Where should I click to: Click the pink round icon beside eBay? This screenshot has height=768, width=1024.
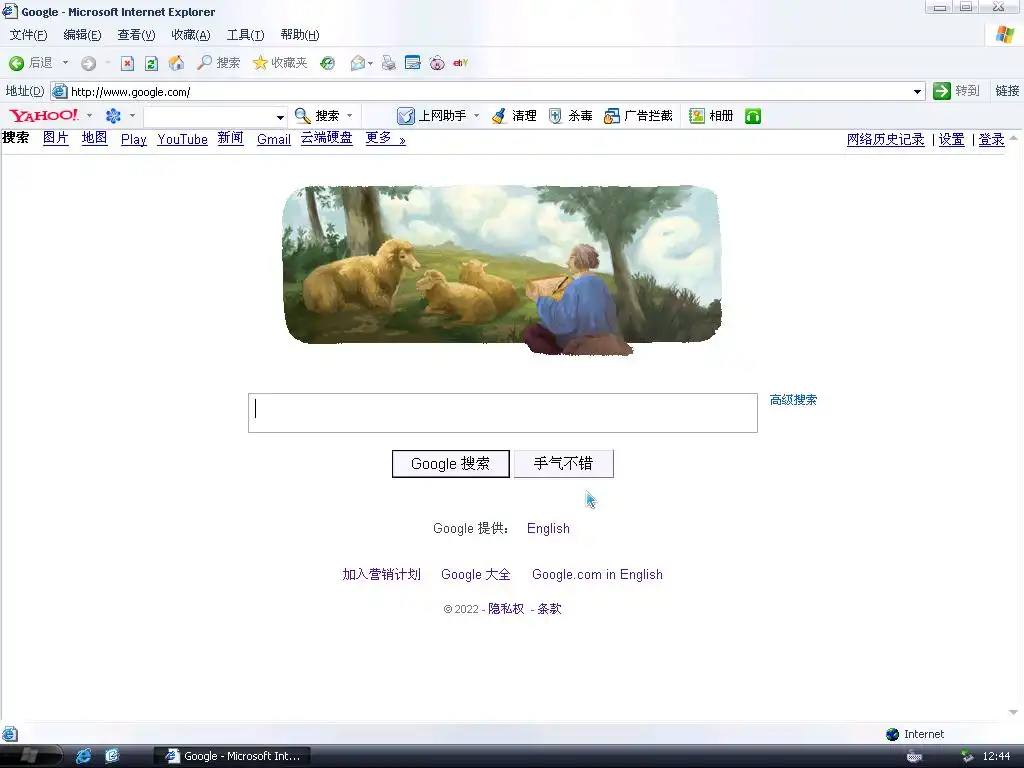click(x=437, y=63)
